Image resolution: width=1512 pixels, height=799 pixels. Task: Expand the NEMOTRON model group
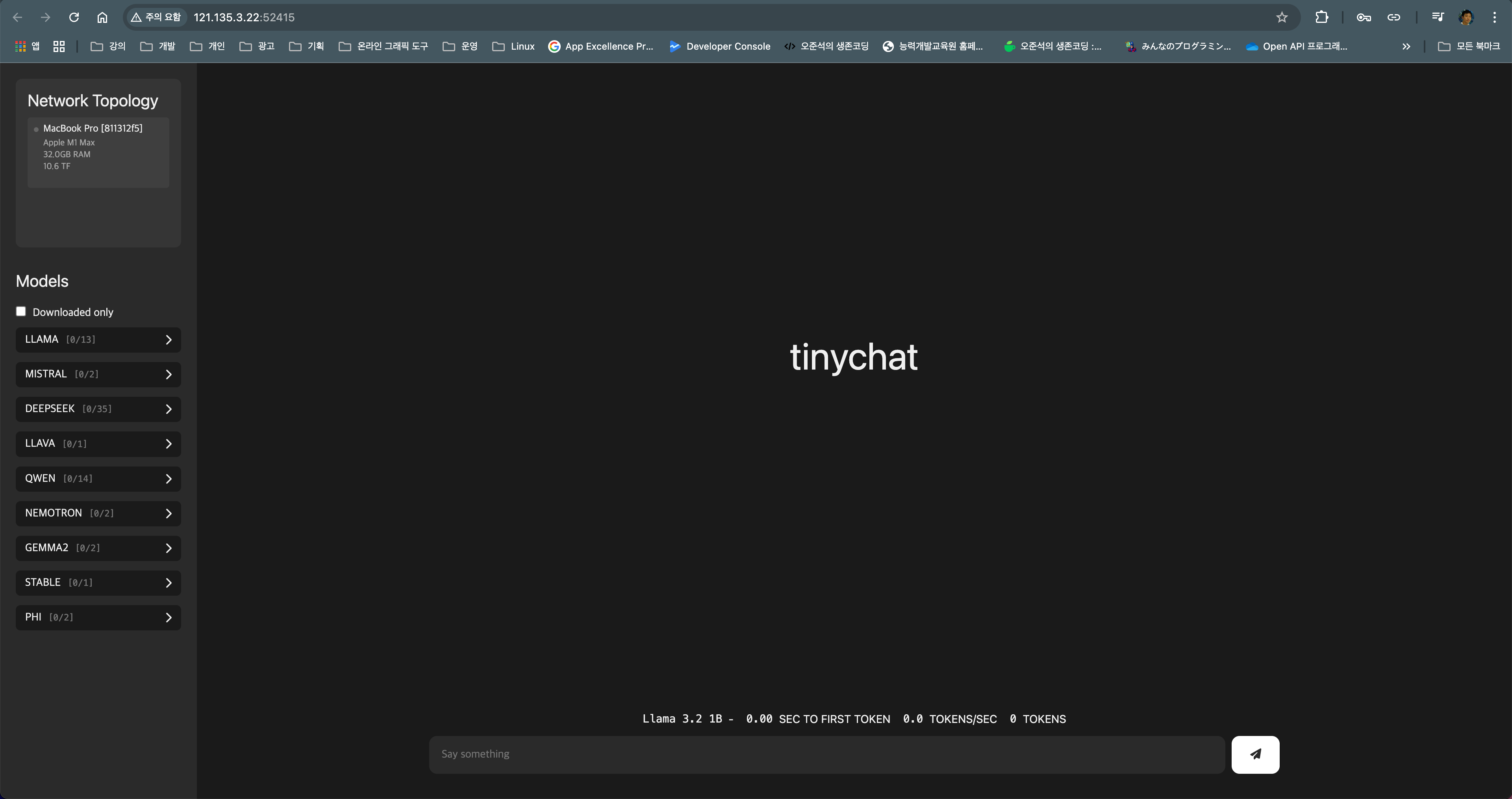(x=98, y=513)
